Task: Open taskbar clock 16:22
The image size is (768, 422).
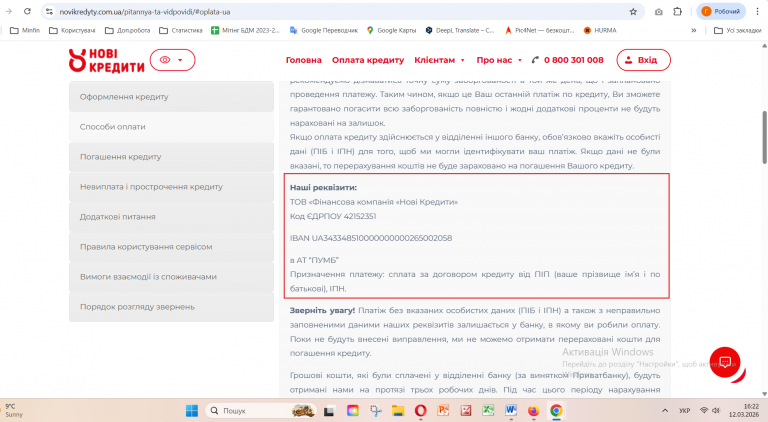Action: point(744,411)
